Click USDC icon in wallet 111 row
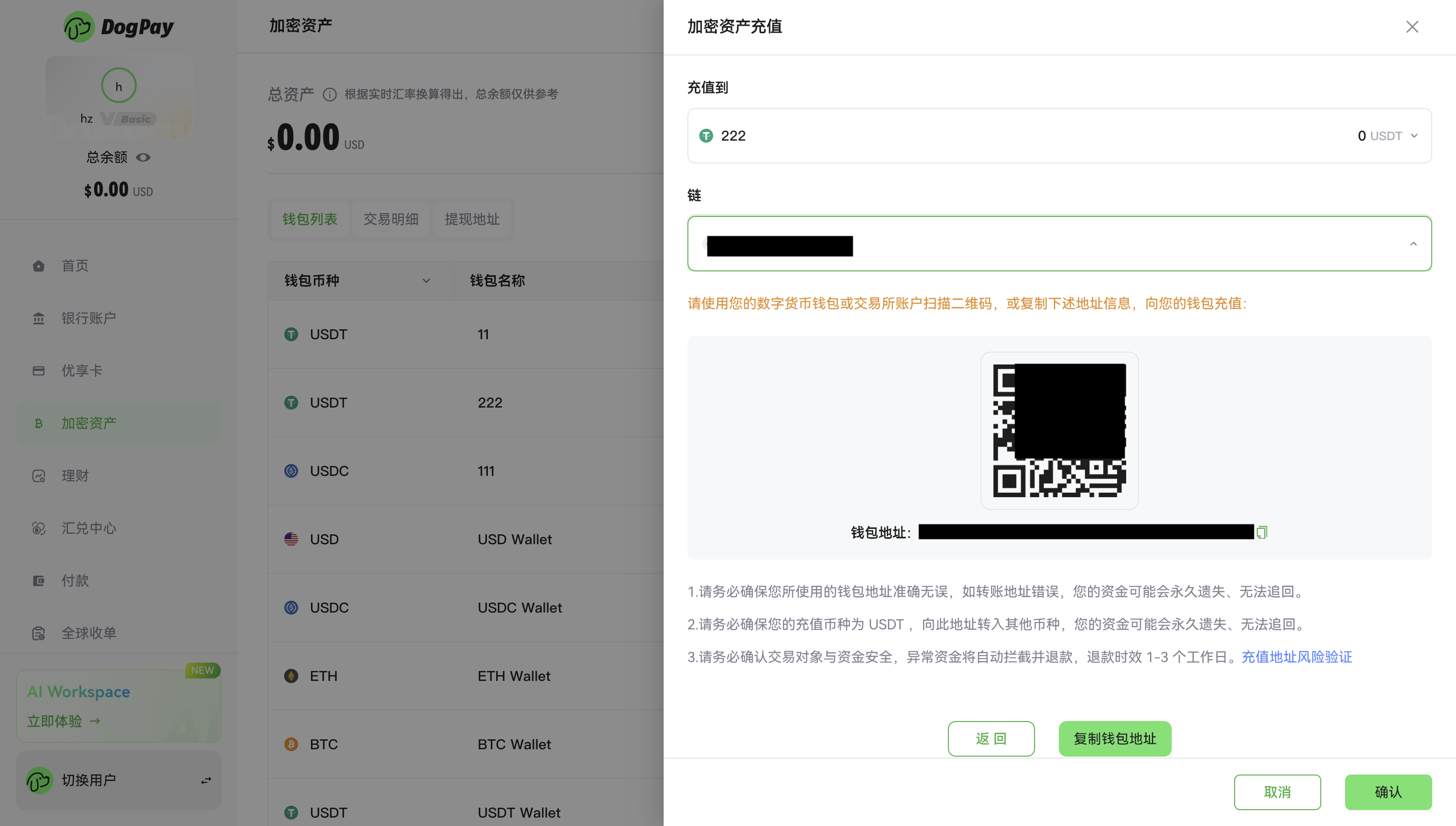This screenshot has height=826, width=1456. tap(291, 471)
